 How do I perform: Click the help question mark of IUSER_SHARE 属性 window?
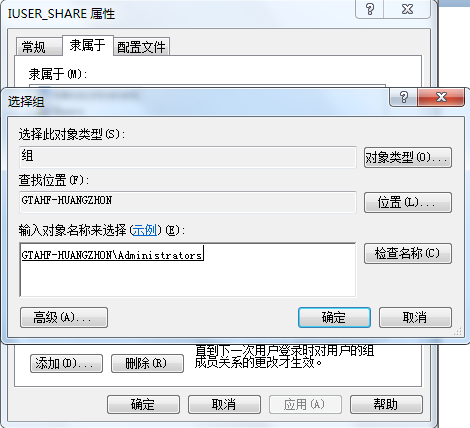(370, 9)
